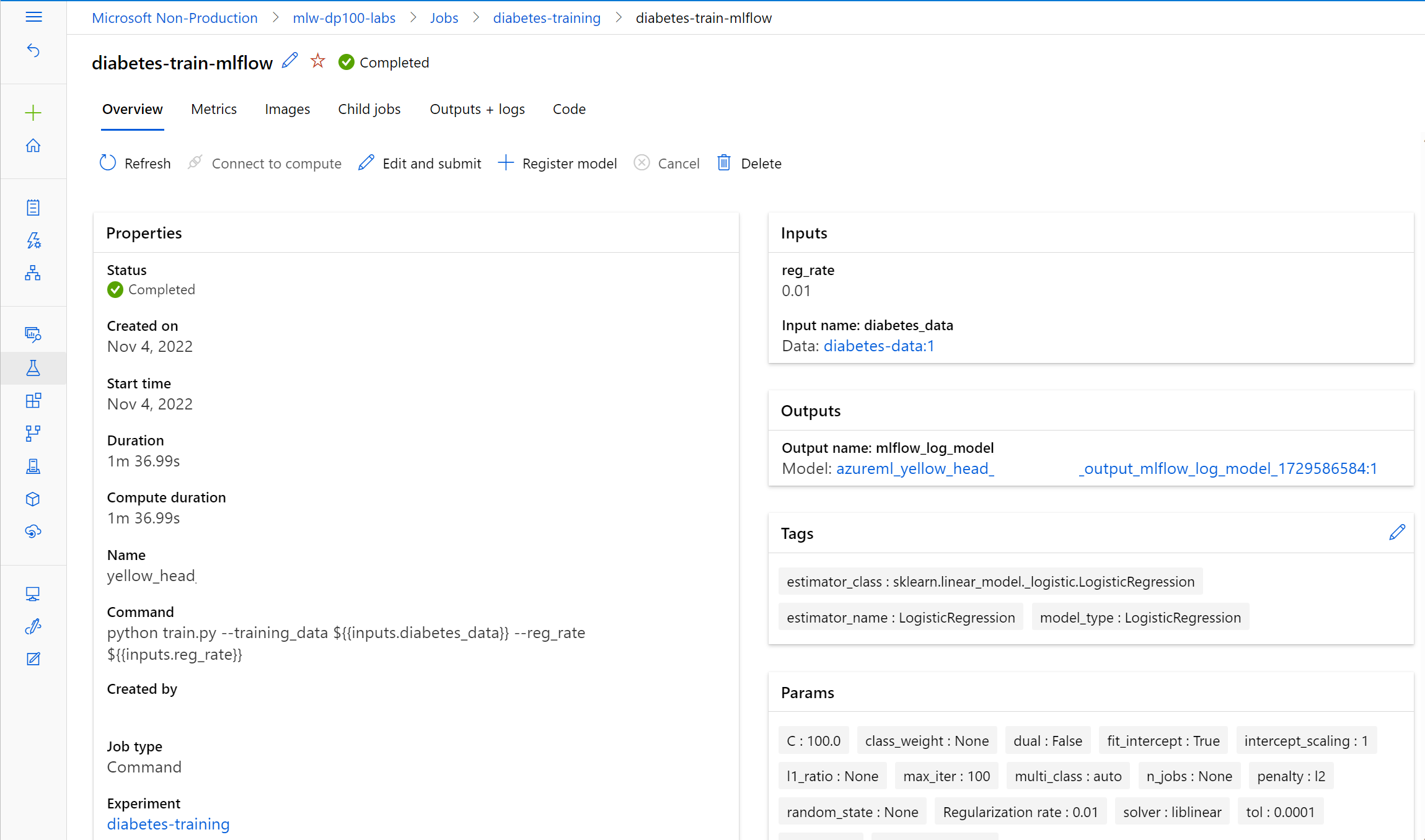Viewport: 1425px width, 840px height.
Task: Toggle the Child jobs tab view
Action: [x=369, y=109]
